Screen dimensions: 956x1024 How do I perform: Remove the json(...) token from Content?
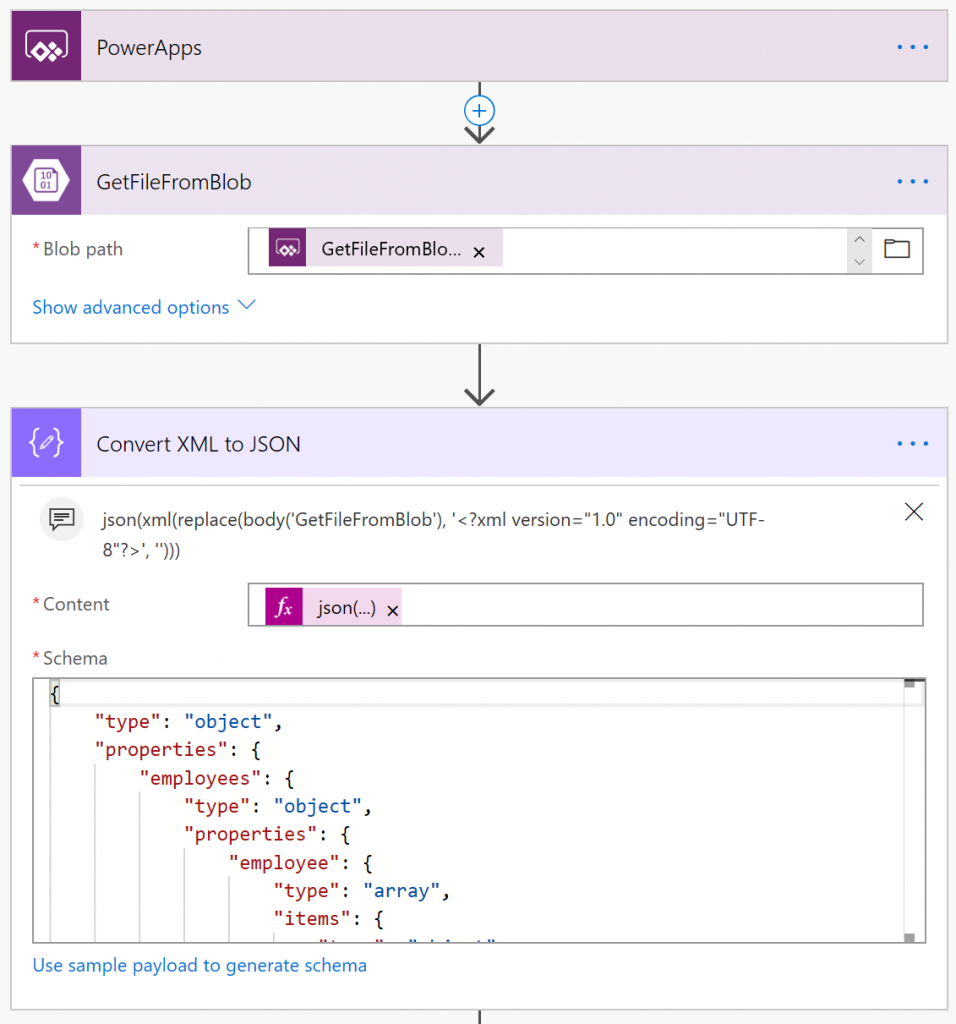tap(392, 611)
